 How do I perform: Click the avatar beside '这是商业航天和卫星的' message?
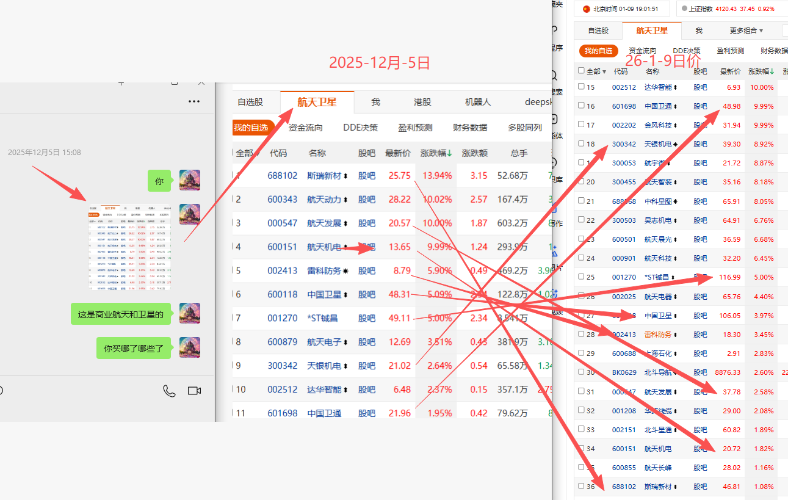coord(190,313)
